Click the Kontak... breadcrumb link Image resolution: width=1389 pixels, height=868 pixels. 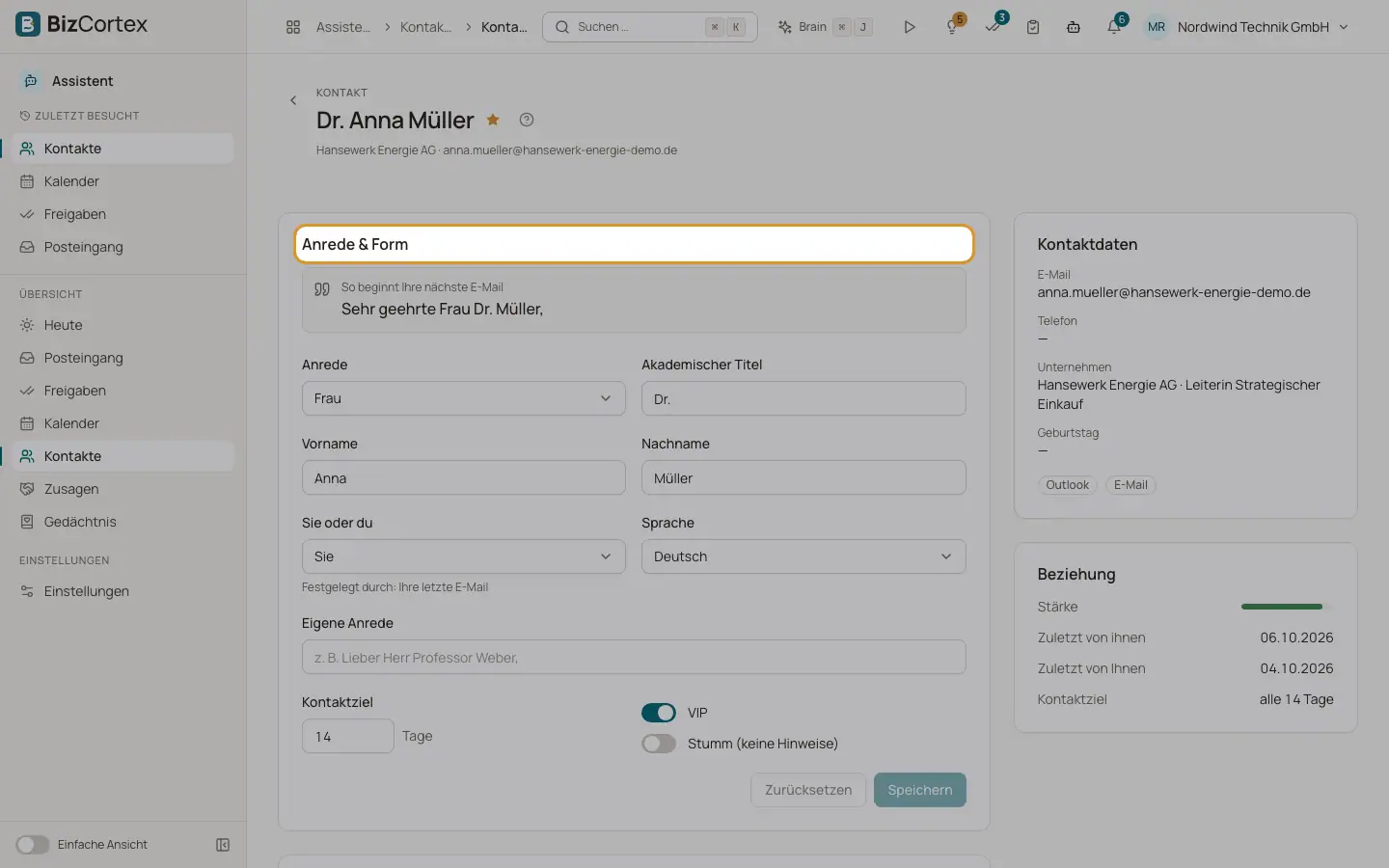[425, 27]
